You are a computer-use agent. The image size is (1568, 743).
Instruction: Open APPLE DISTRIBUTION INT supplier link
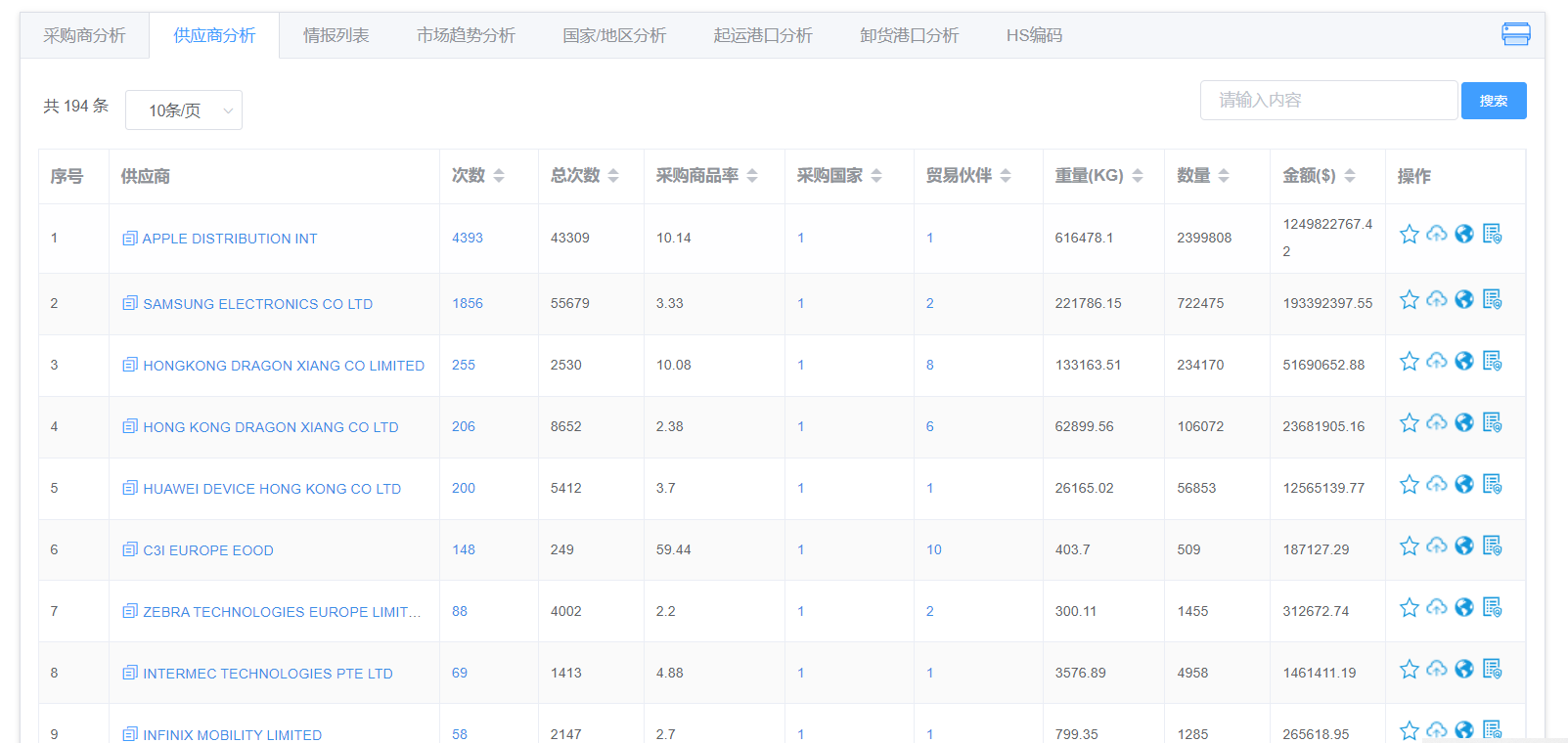pos(230,239)
